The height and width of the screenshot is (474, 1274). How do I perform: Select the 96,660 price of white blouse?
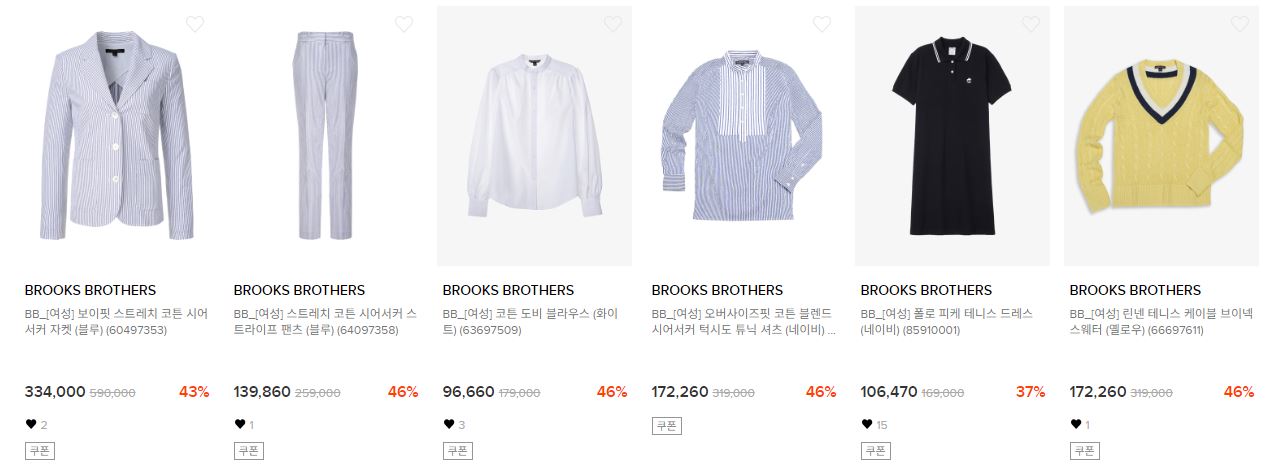(468, 392)
